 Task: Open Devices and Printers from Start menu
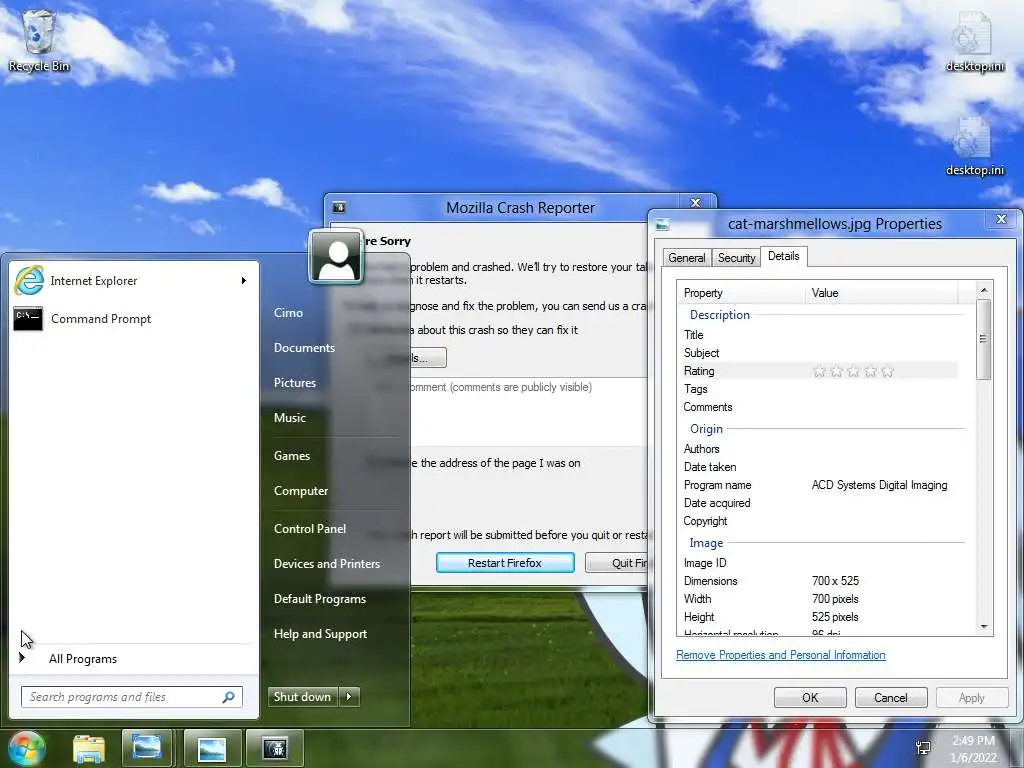pyautogui.click(x=327, y=564)
